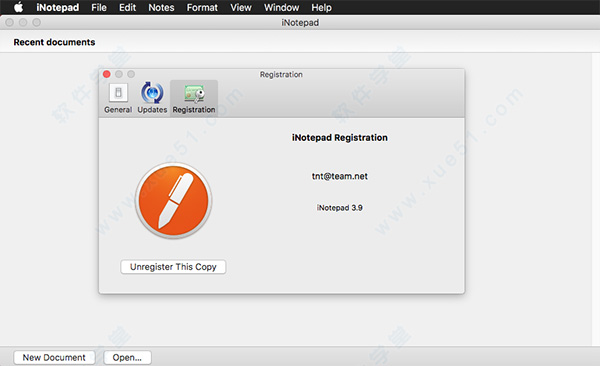Open the Edit menu
This screenshot has height=366, width=600.
coord(127,7)
